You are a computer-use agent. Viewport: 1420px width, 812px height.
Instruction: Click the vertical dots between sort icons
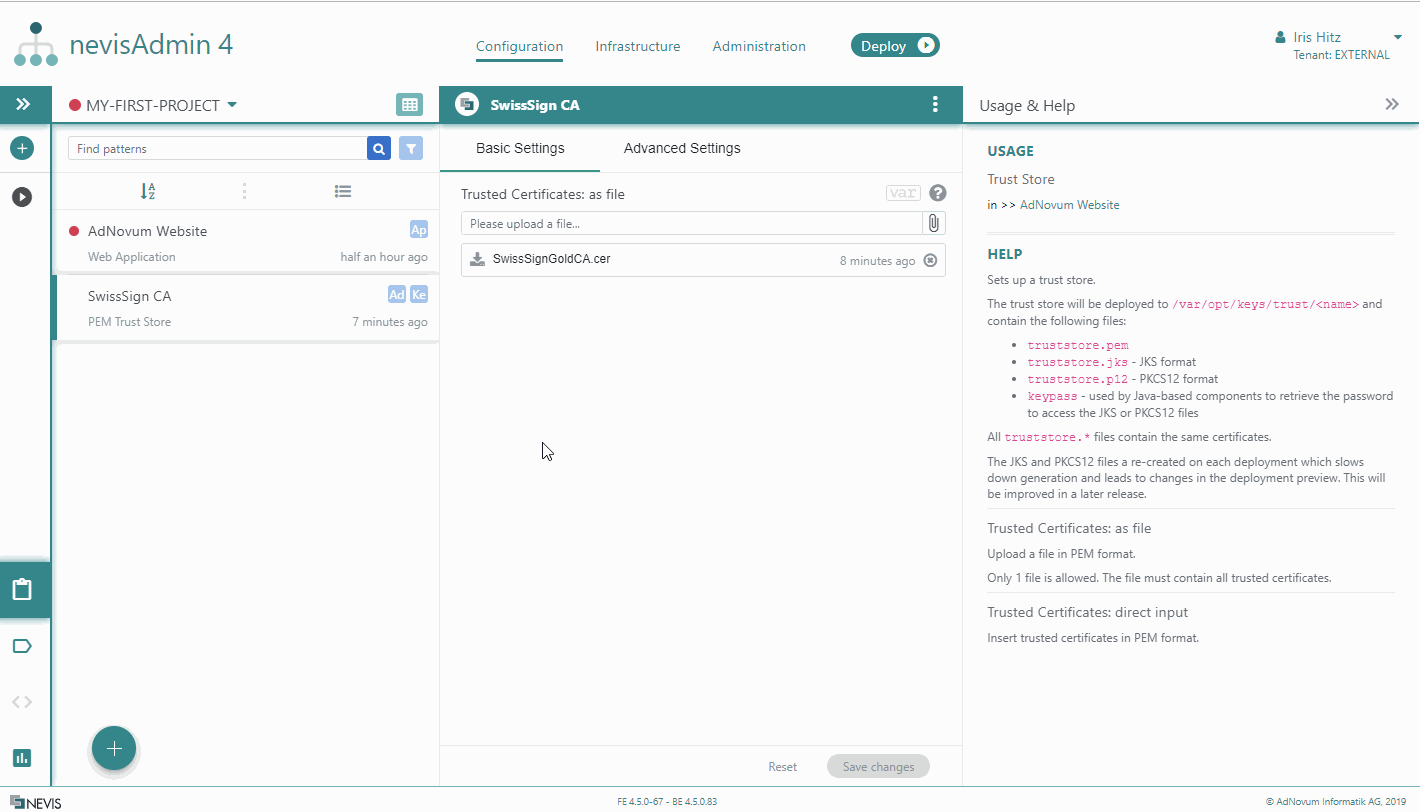point(244,191)
